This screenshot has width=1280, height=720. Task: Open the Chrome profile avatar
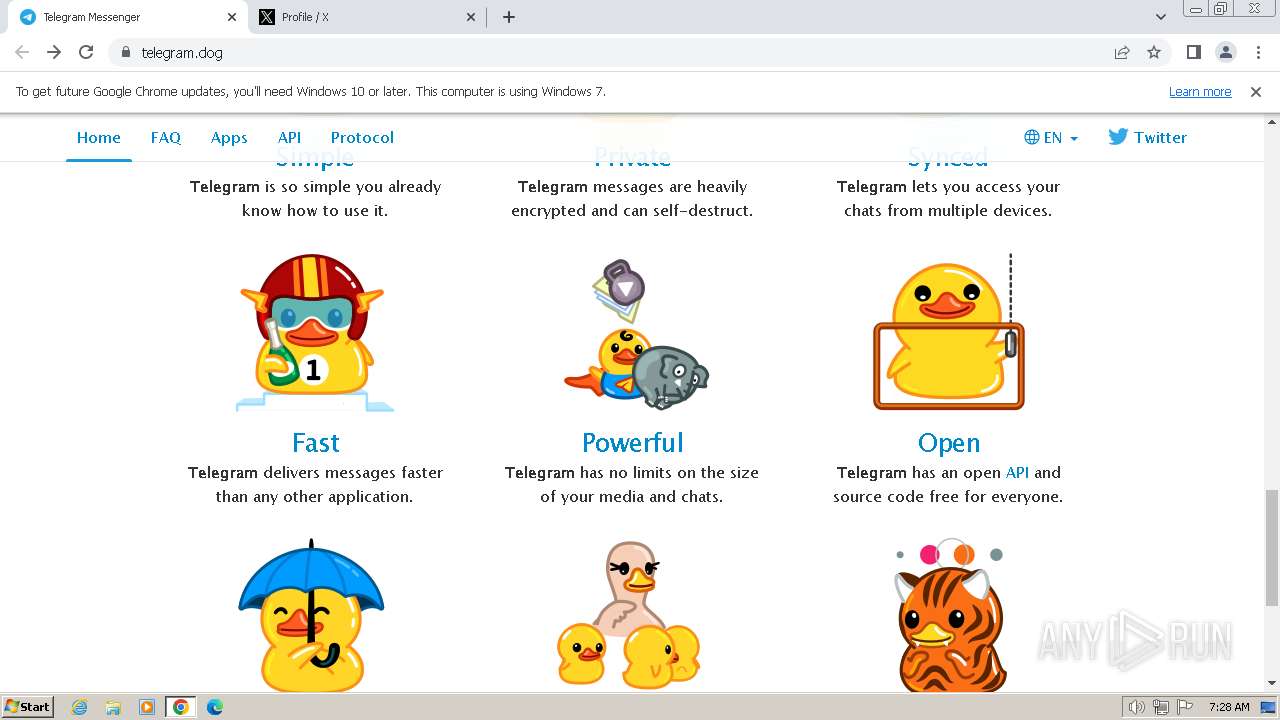[x=1225, y=52]
